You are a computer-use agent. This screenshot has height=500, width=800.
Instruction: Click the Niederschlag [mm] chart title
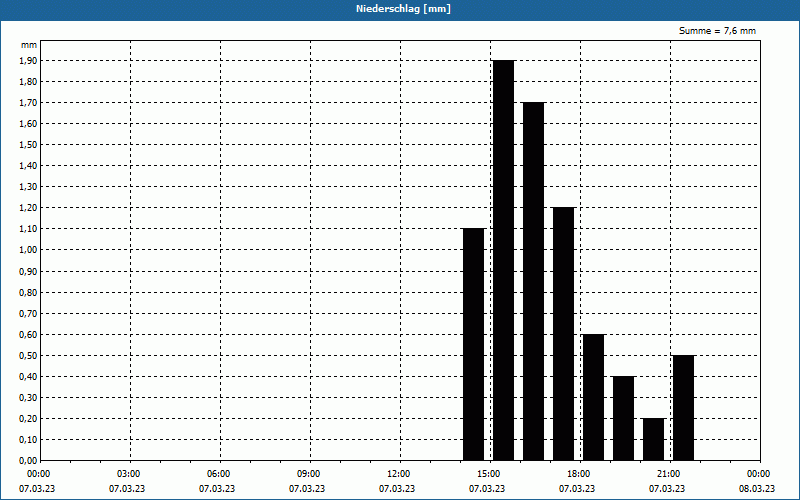(x=403, y=9)
